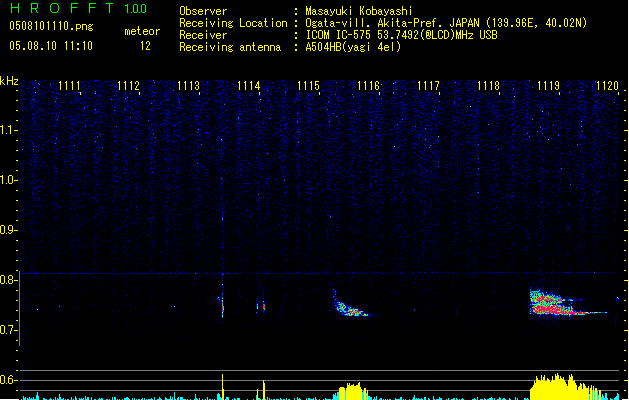629x400 pixels.
Task: Click the 1120 time marker
Action: pos(608,86)
